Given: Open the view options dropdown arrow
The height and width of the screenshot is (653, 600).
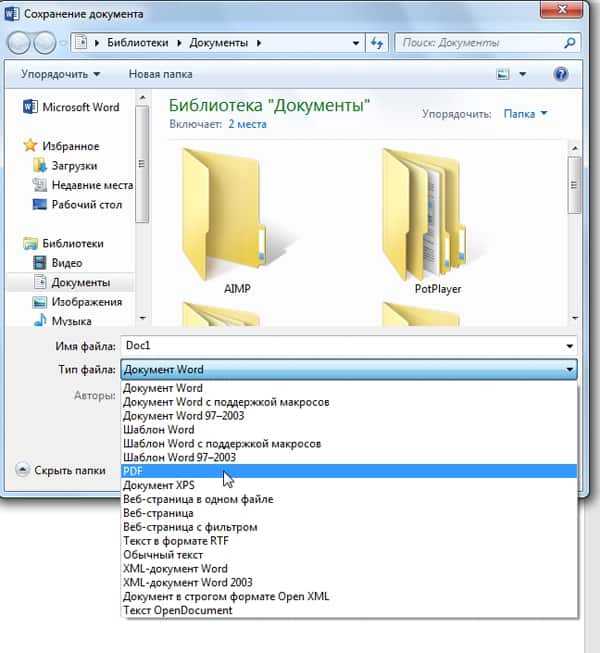Looking at the screenshot, I should pos(523,75).
